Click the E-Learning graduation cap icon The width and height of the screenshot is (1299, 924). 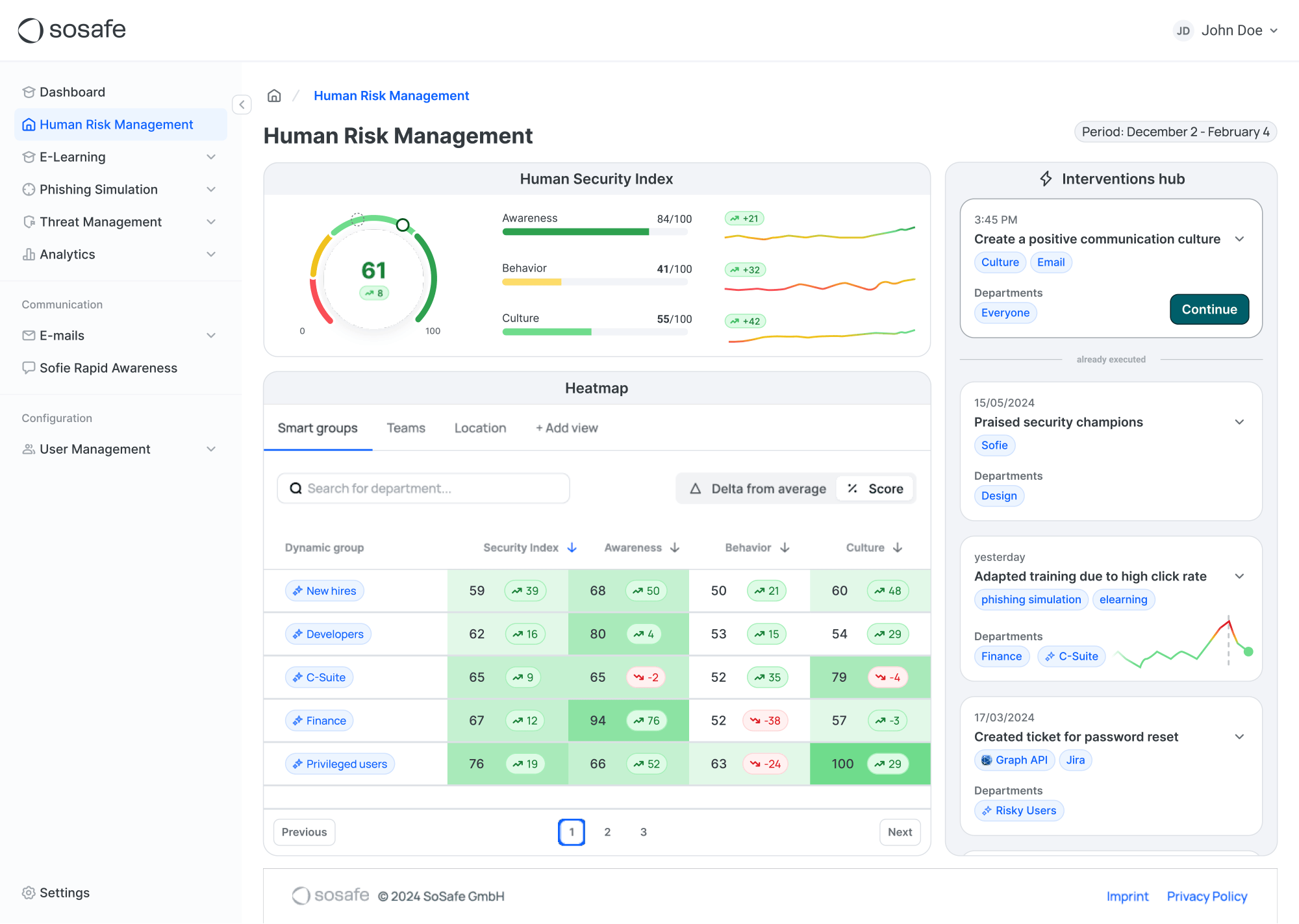[29, 157]
